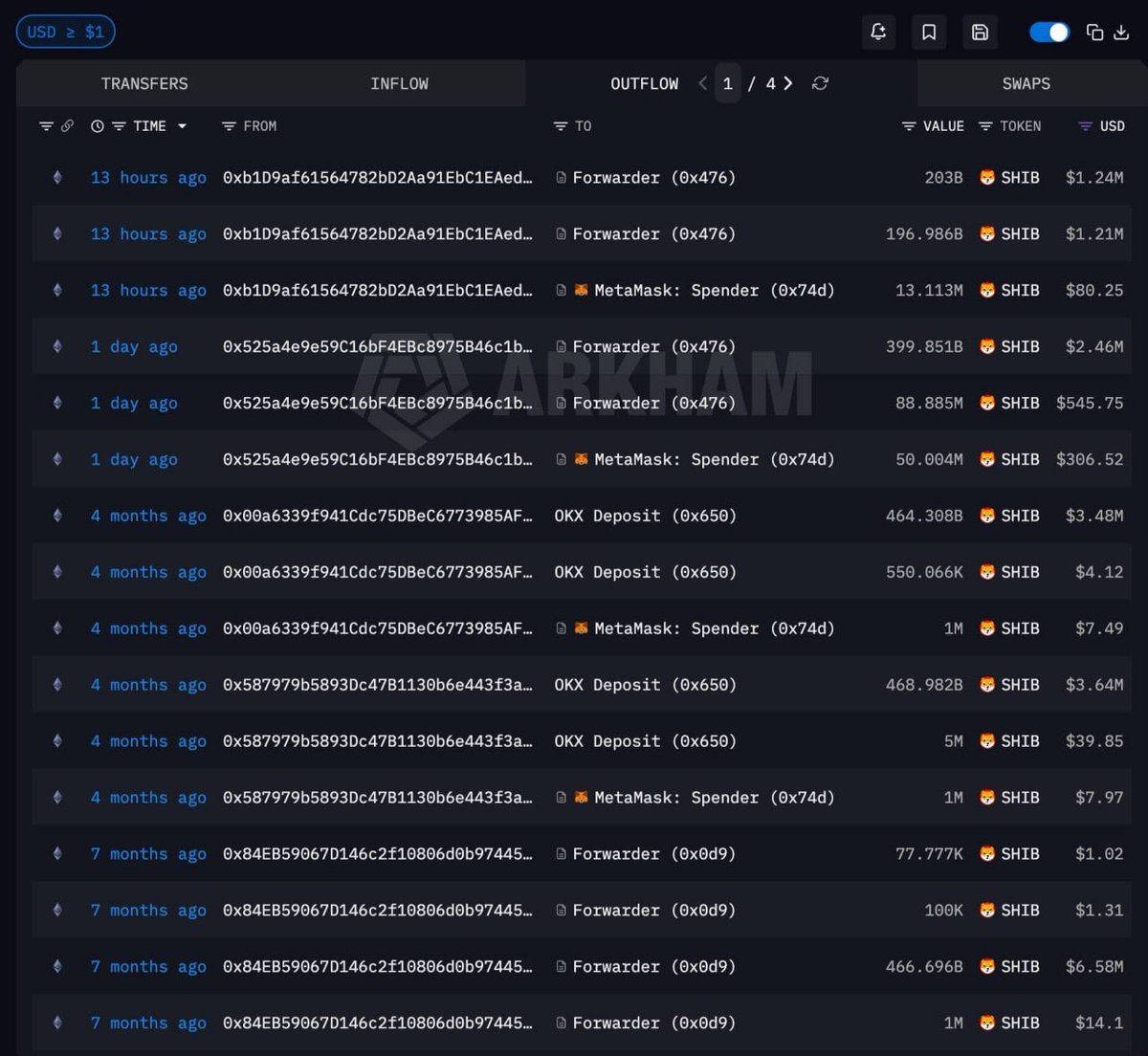Click the Ethereum icon in the 203B row
The height and width of the screenshot is (1056, 1148).
tap(57, 178)
